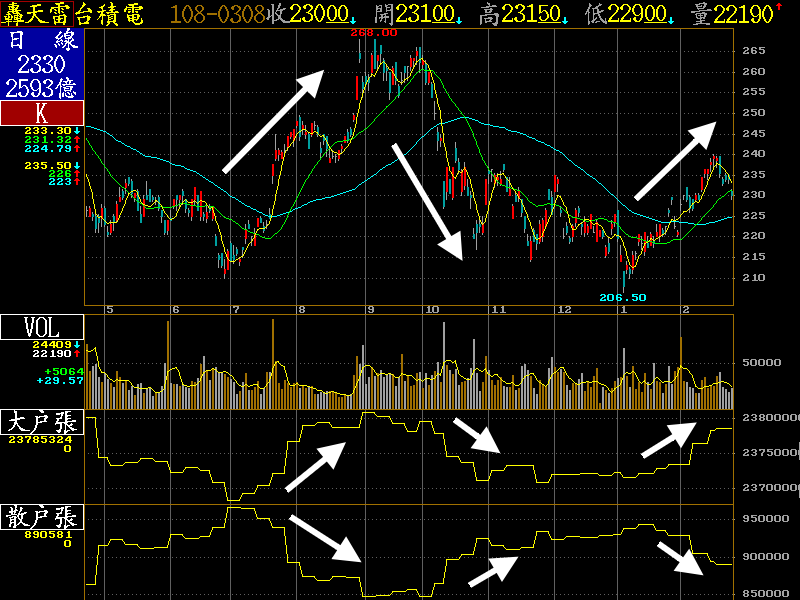Click the month 10 label on time axis
Image resolution: width=800 pixels, height=600 pixels.
pyautogui.click(x=433, y=310)
